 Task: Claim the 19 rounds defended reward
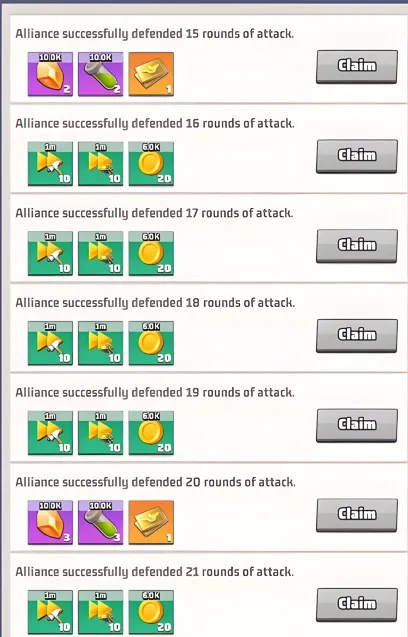click(x=356, y=426)
